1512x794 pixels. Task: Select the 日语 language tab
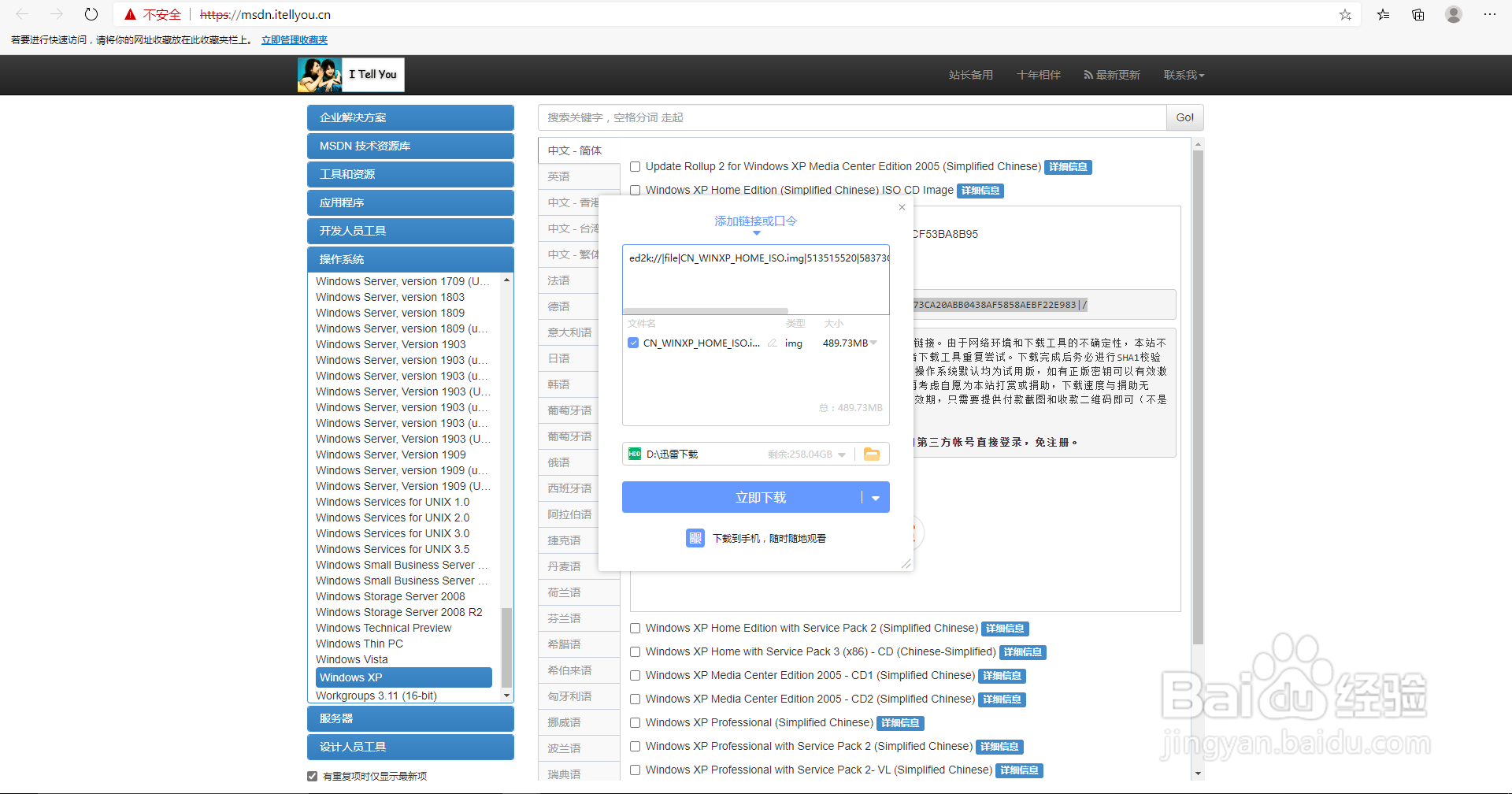coord(569,358)
